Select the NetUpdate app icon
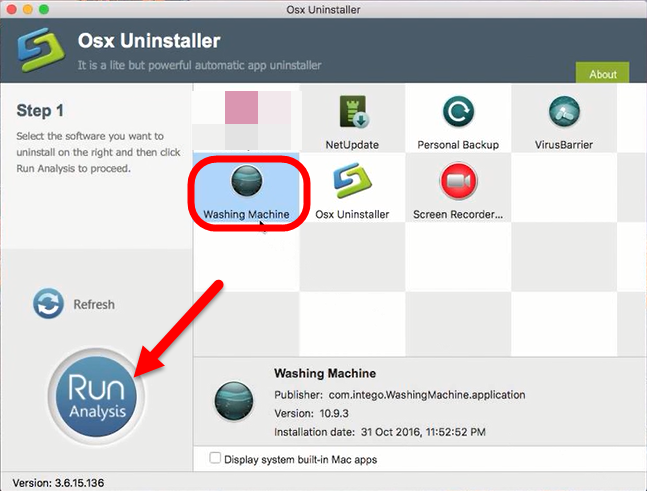The image size is (647, 491). pyautogui.click(x=353, y=113)
